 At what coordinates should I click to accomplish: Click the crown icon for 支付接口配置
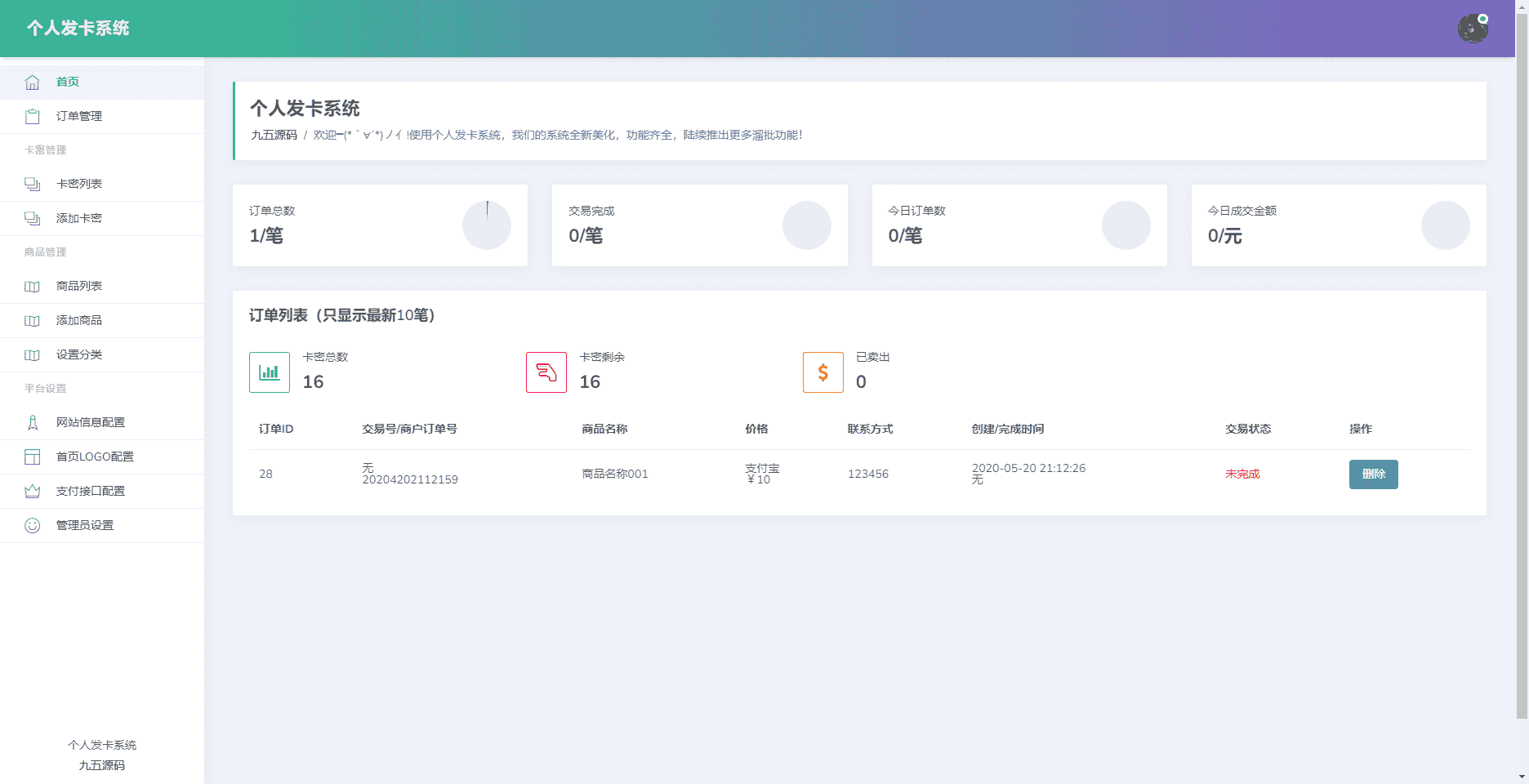[x=32, y=492]
